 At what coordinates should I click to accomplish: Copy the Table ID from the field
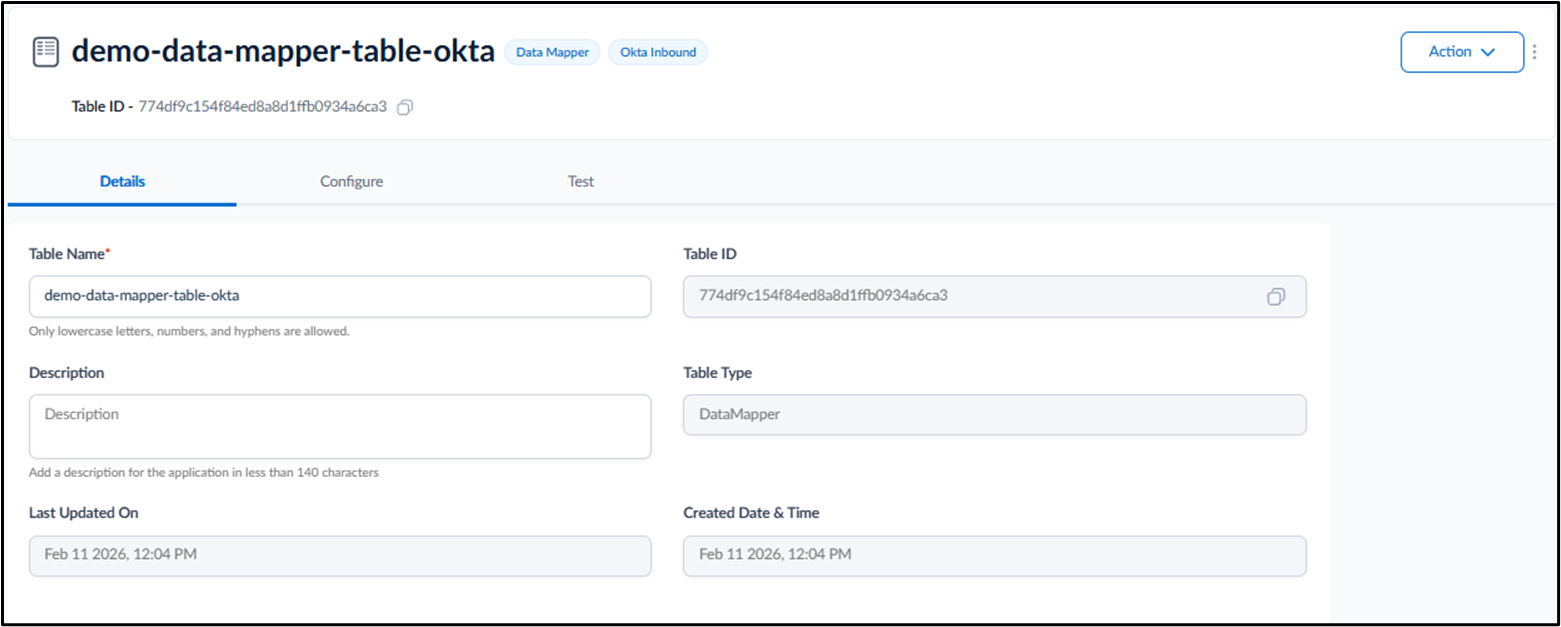click(1275, 296)
